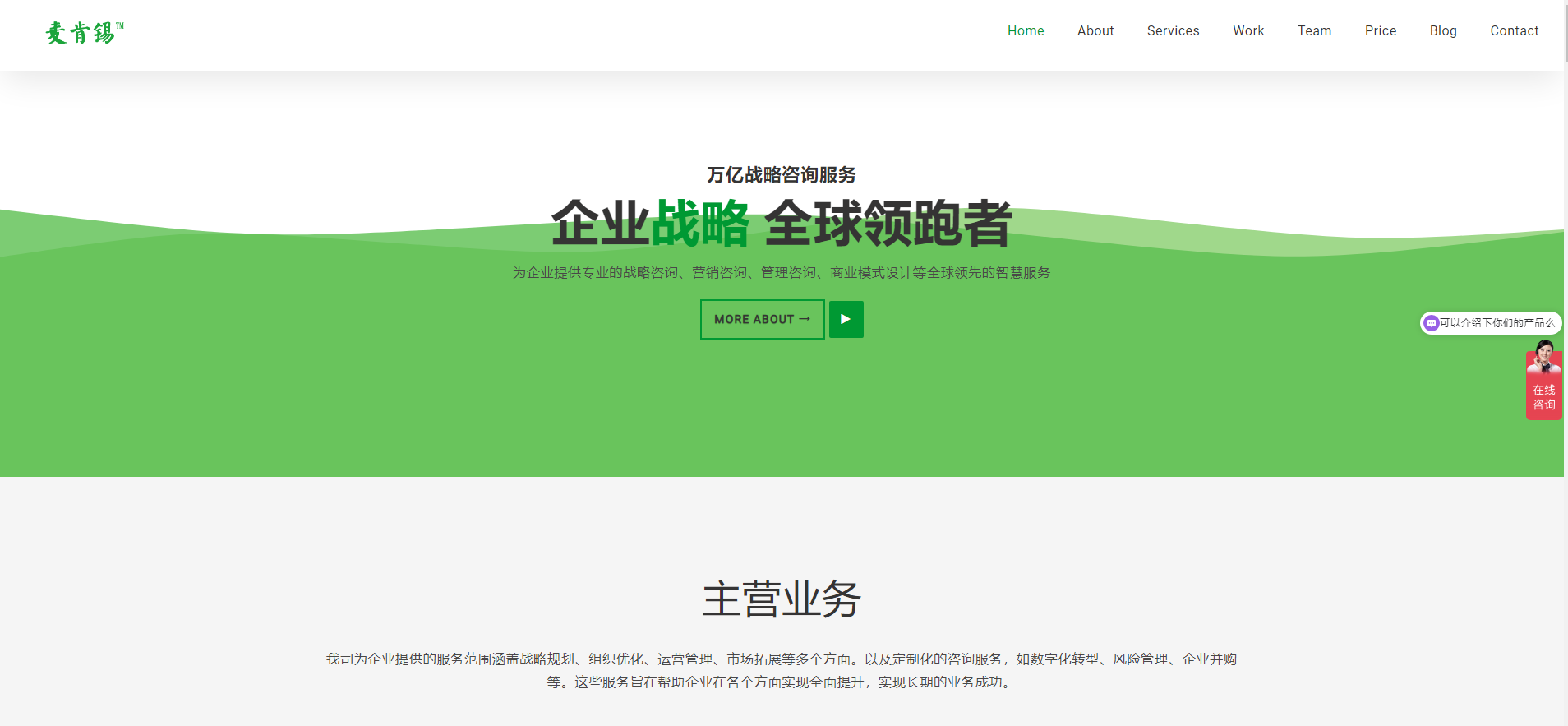Screen dimensions: 1568x726
Task: Click the MORE ABOUT button
Action: click(762, 319)
